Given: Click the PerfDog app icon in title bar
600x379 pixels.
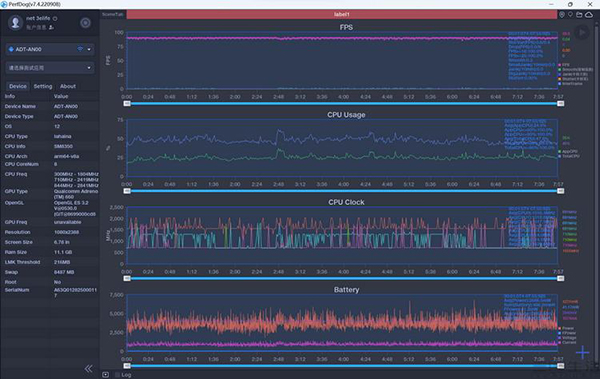Looking at the screenshot, I should coord(4,4).
